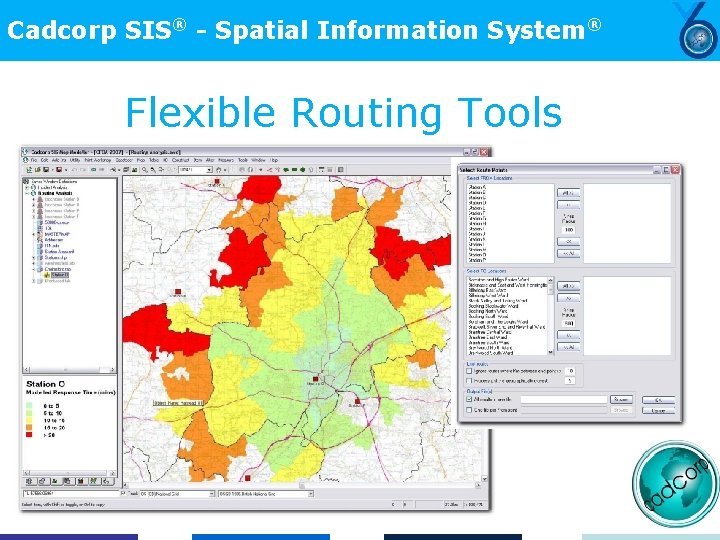Tick the One file per from point checkbox

pos(469,410)
